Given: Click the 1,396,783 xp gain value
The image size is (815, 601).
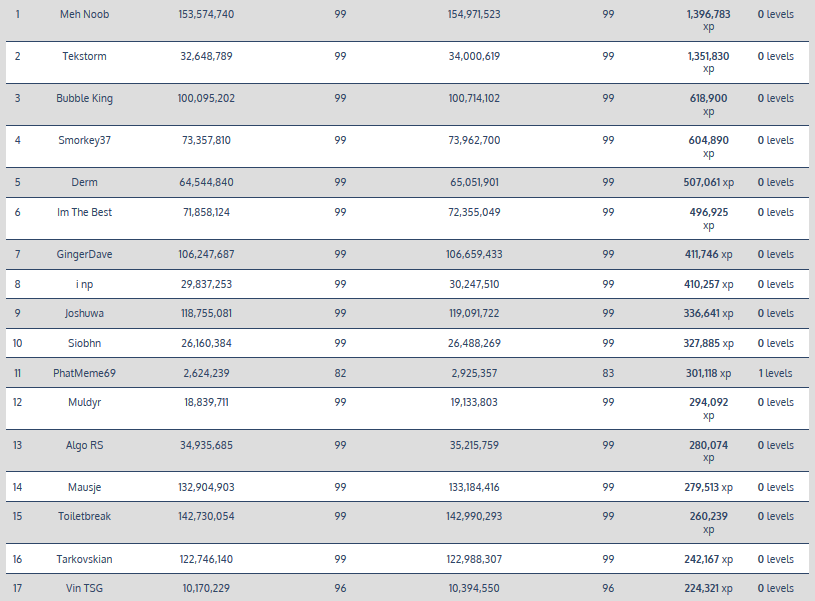Looking at the screenshot, I should point(708,15).
